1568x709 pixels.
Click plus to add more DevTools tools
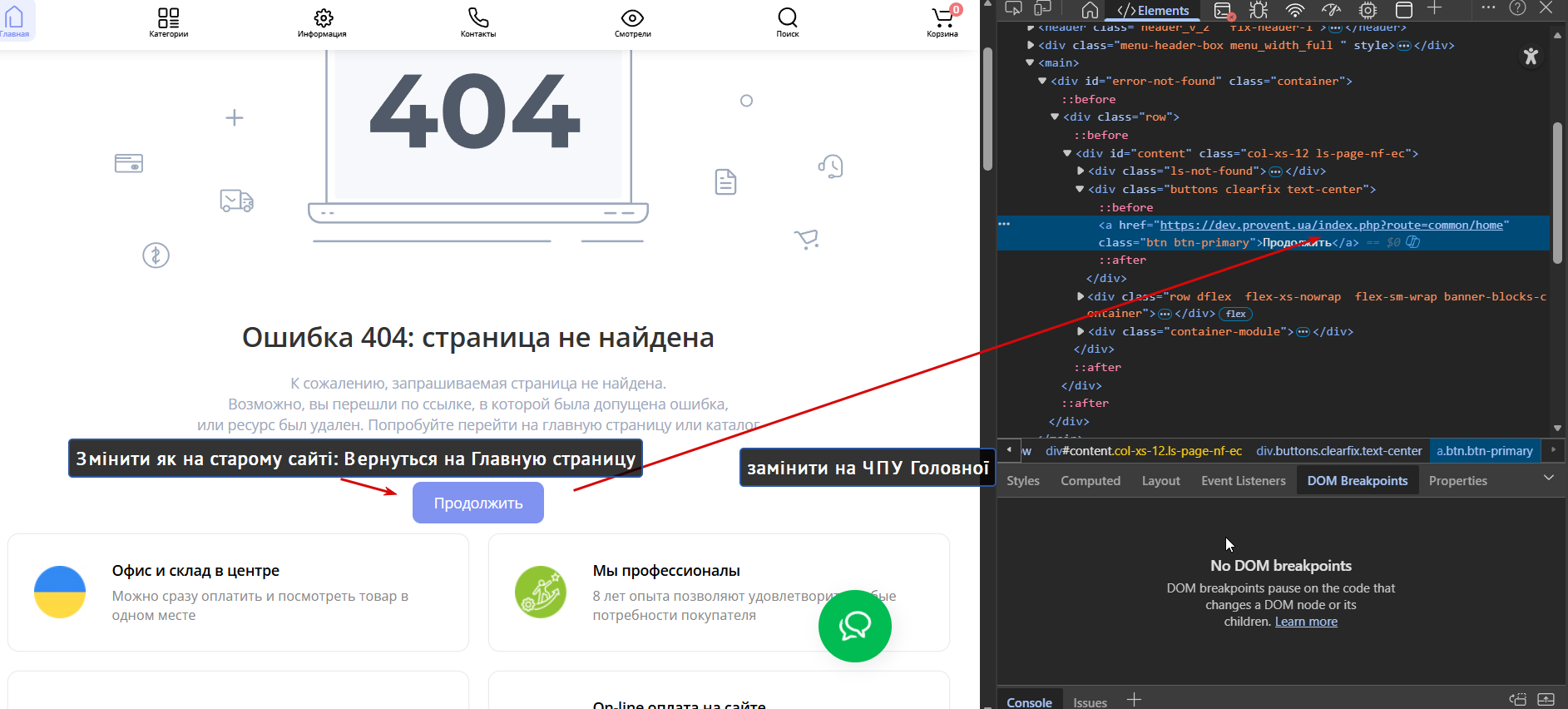click(x=1435, y=8)
